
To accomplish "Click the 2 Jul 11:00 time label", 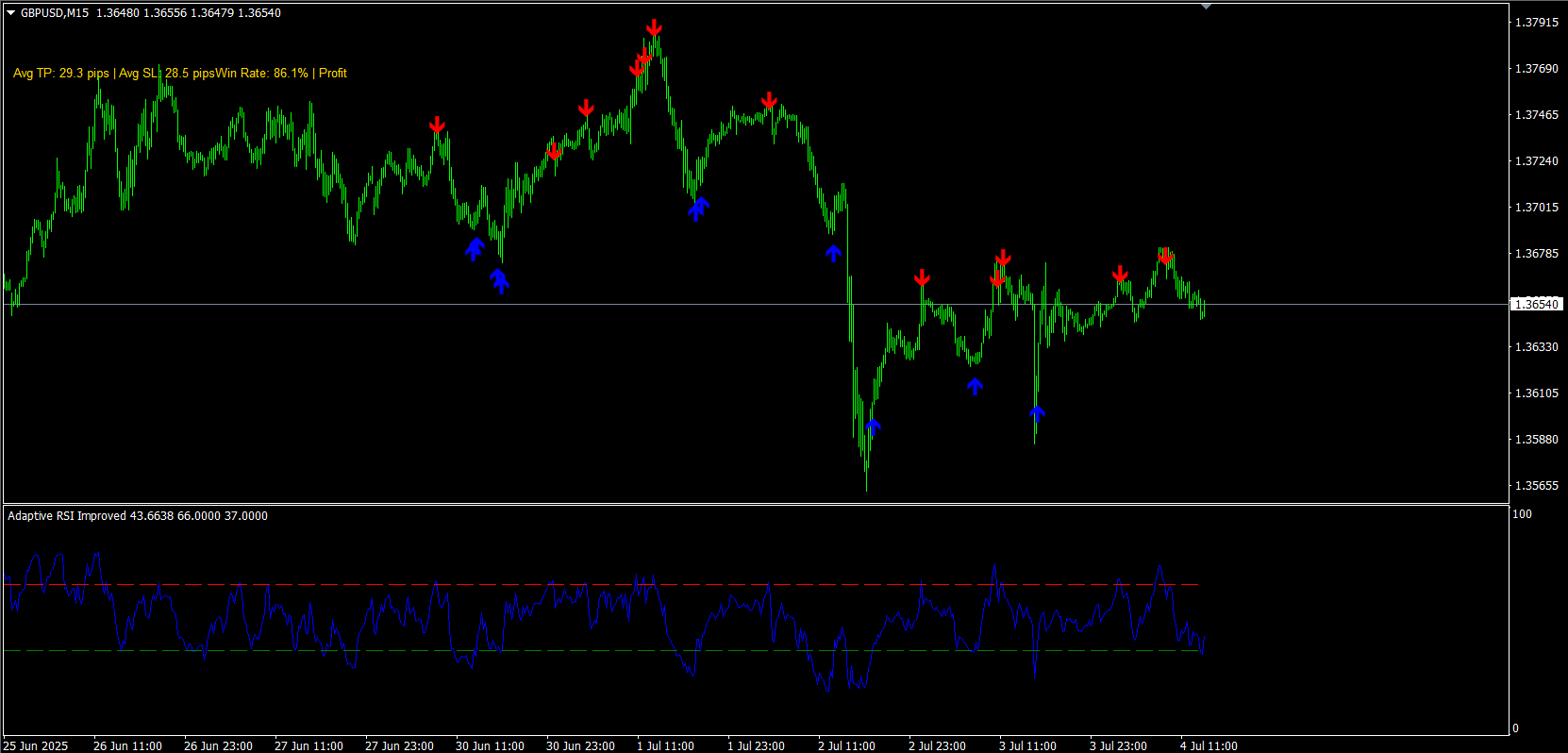I will coord(846,745).
